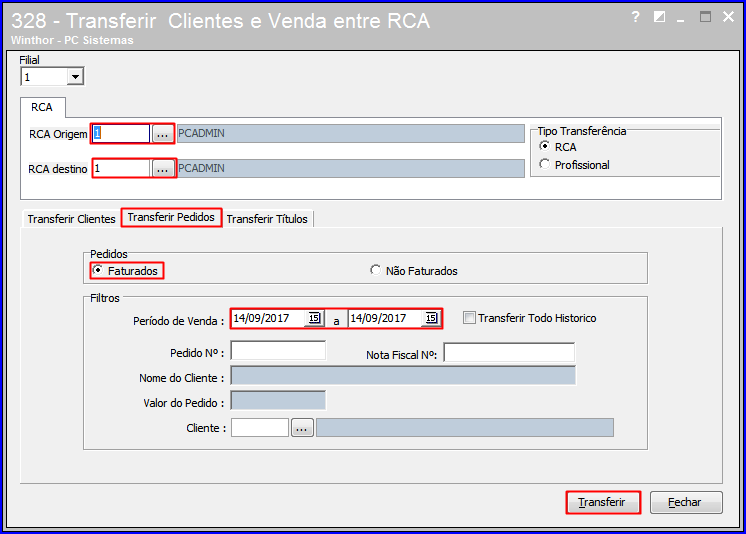746x534 pixels.
Task: Open RCA destino search ellipsis button
Action: point(162,169)
